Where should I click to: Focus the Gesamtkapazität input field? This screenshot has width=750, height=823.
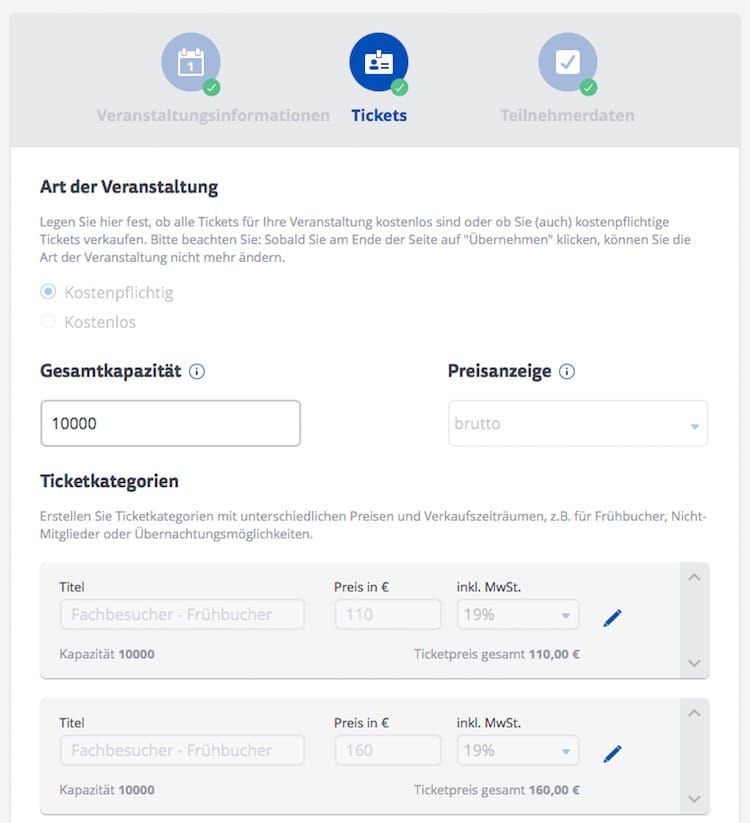pos(170,424)
